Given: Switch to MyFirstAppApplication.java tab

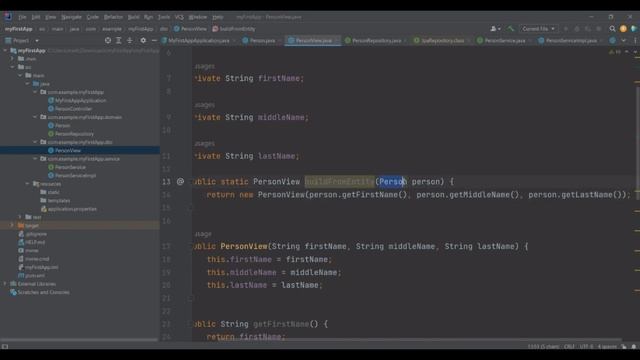Looking at the screenshot, I should coord(199,40).
